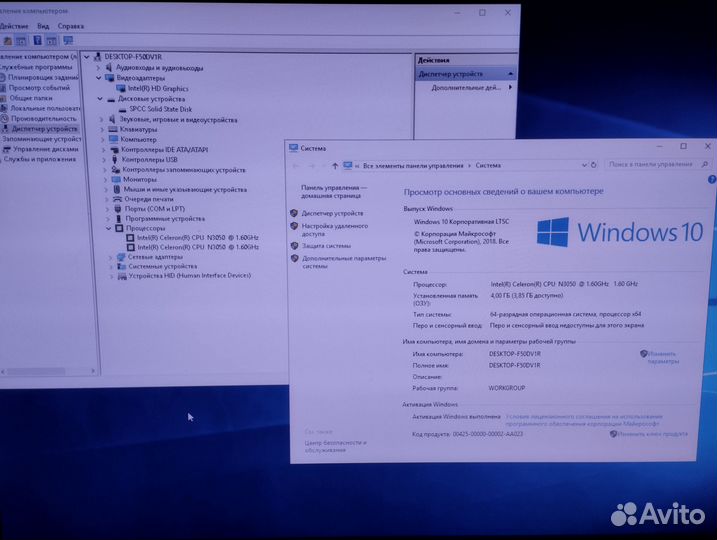The height and width of the screenshot is (540, 717).
Task: Click the Intel(R) HD Graphics adapter icon
Action: point(122,88)
